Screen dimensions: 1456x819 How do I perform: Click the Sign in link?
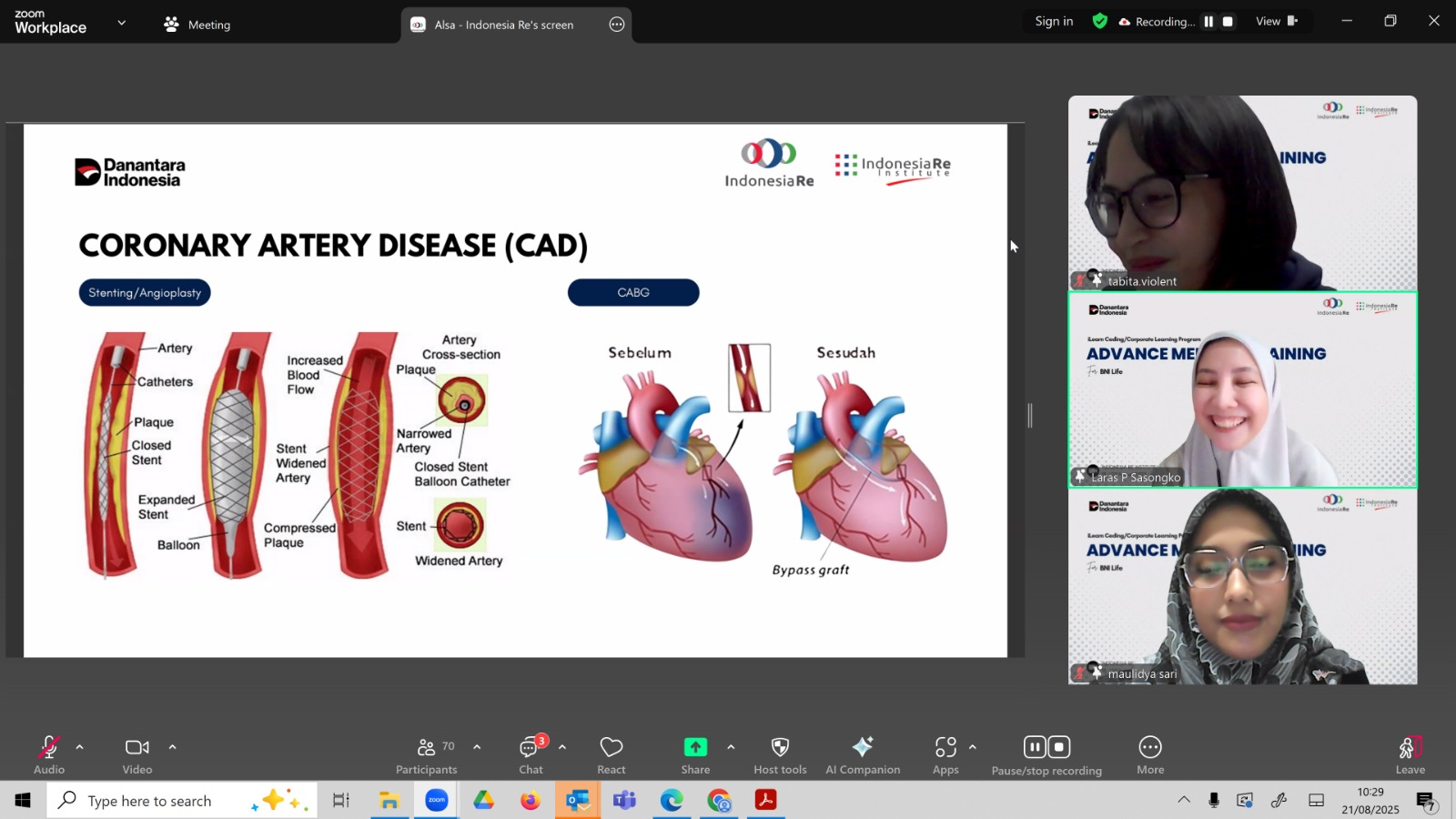(1054, 21)
